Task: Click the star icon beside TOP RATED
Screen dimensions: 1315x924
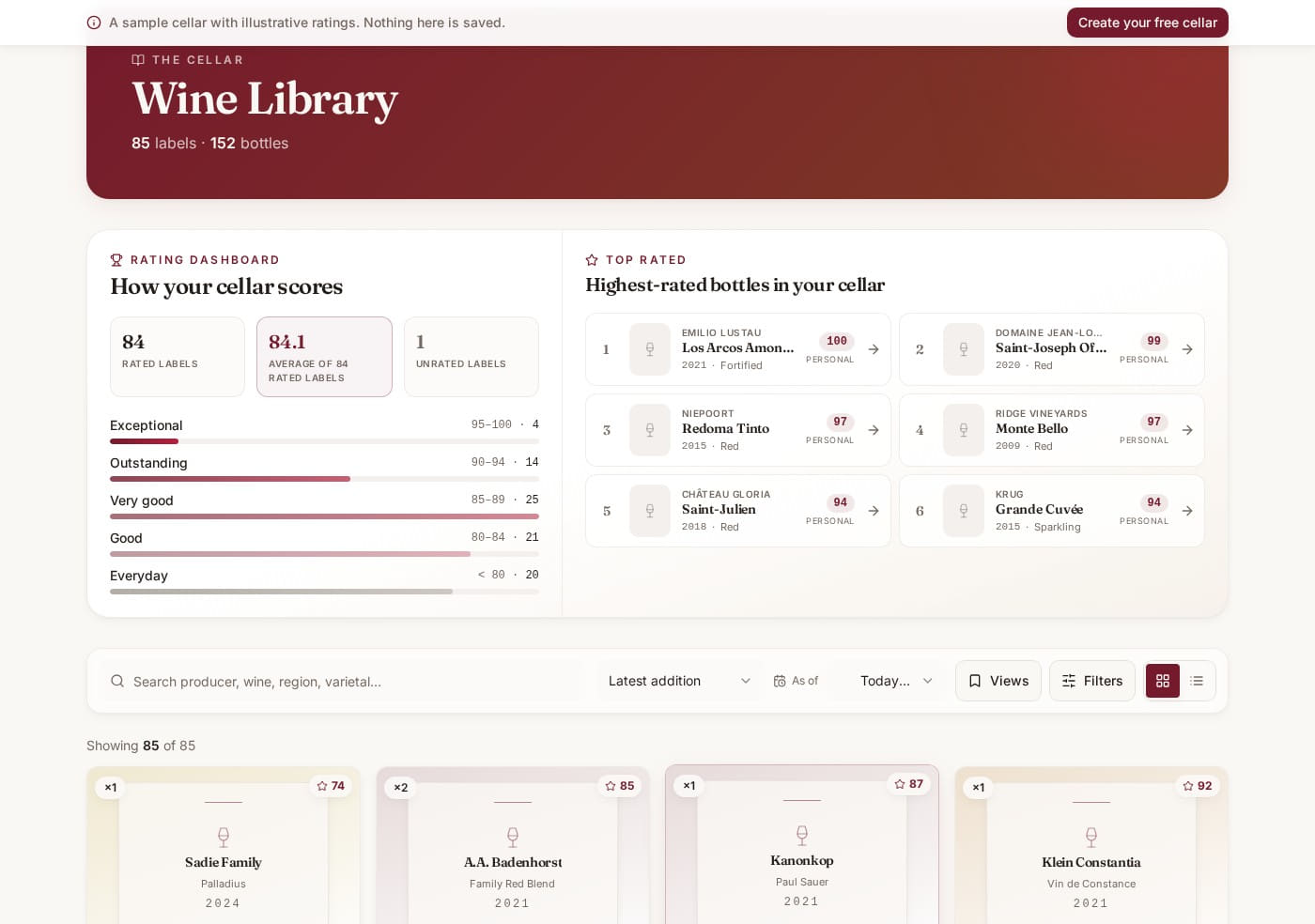Action: pyautogui.click(x=592, y=260)
